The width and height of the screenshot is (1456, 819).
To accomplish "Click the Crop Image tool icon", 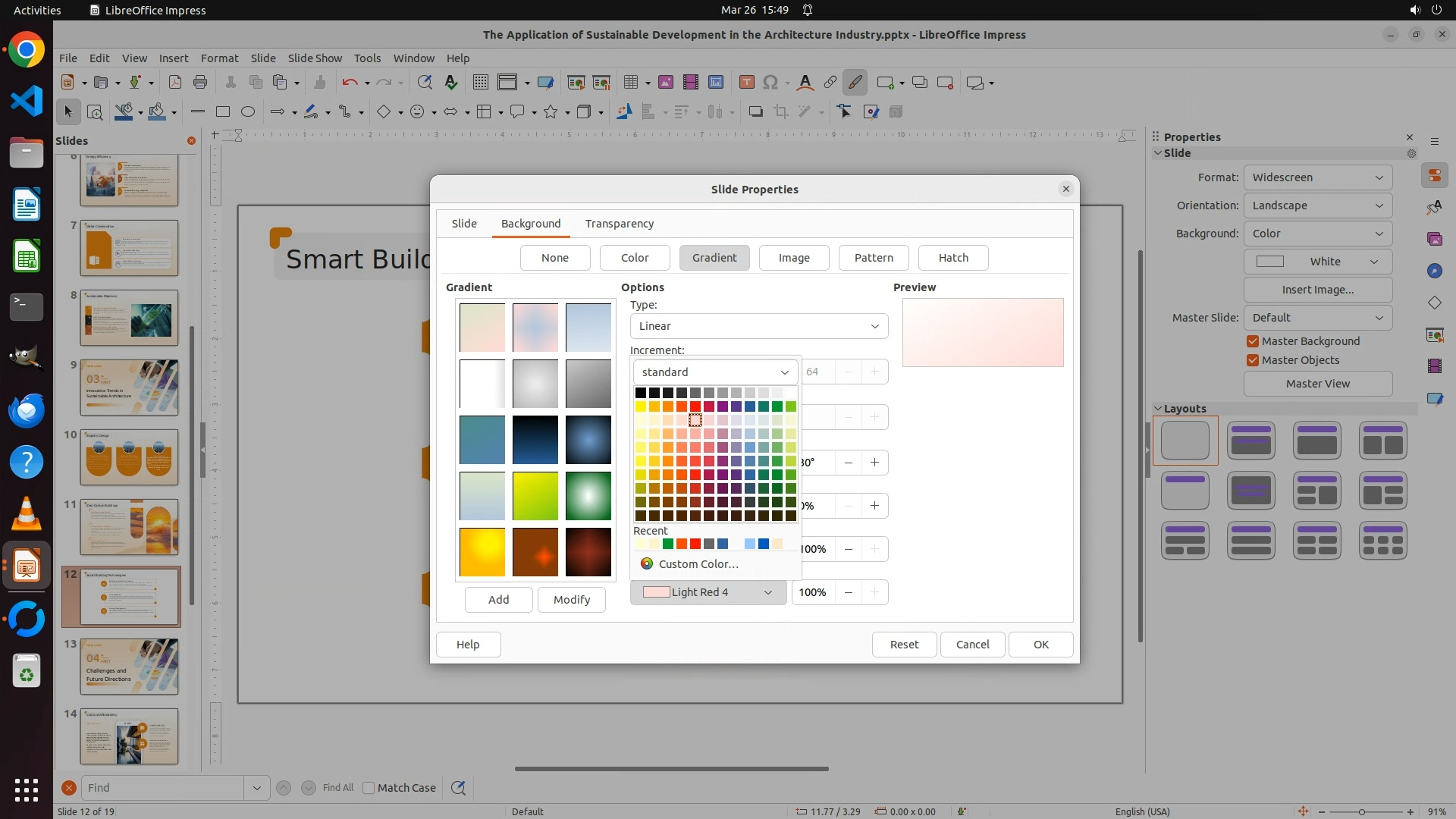I will pyautogui.click(x=781, y=112).
